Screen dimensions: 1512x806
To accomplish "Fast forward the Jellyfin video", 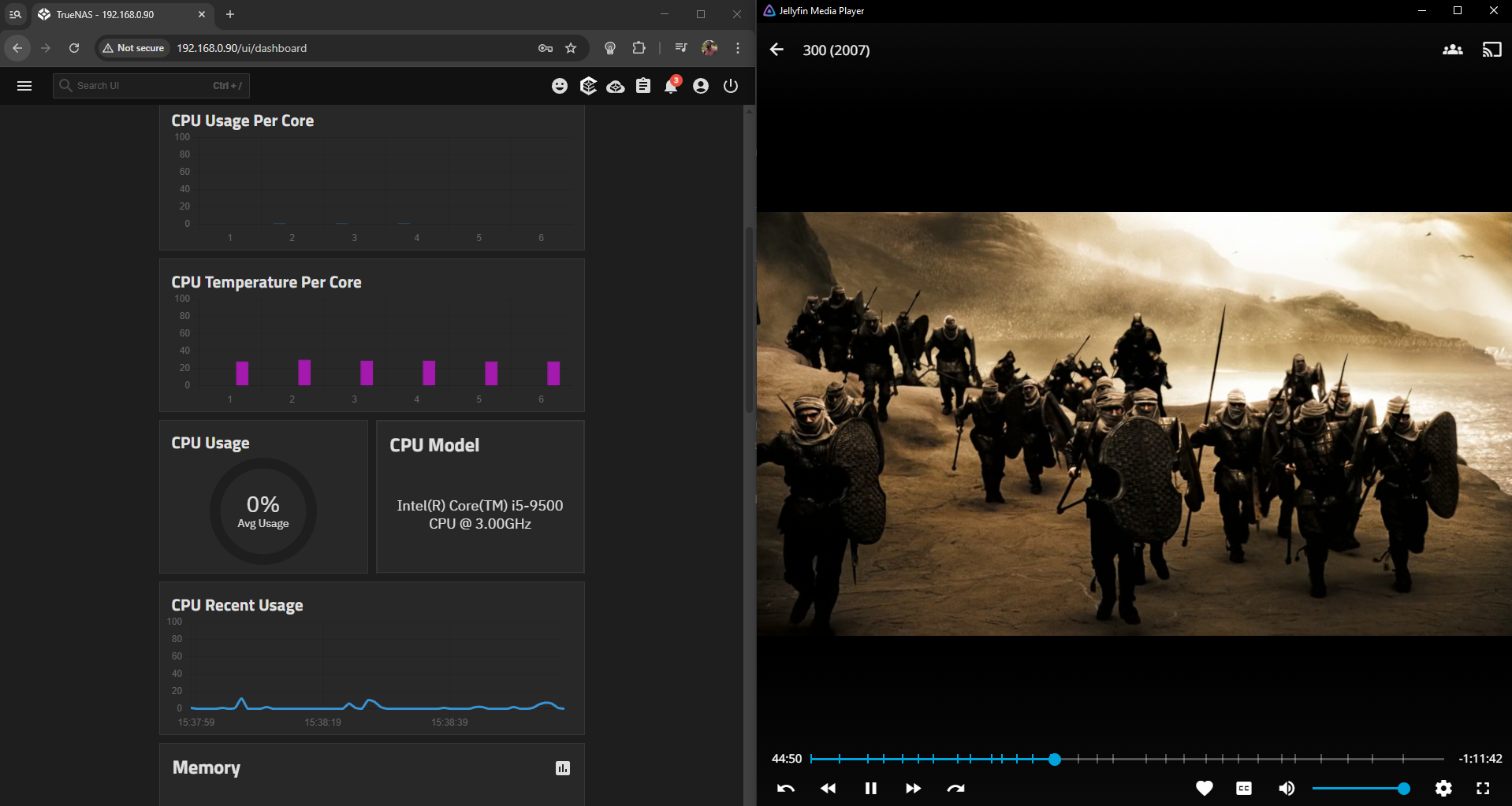I will (913, 788).
